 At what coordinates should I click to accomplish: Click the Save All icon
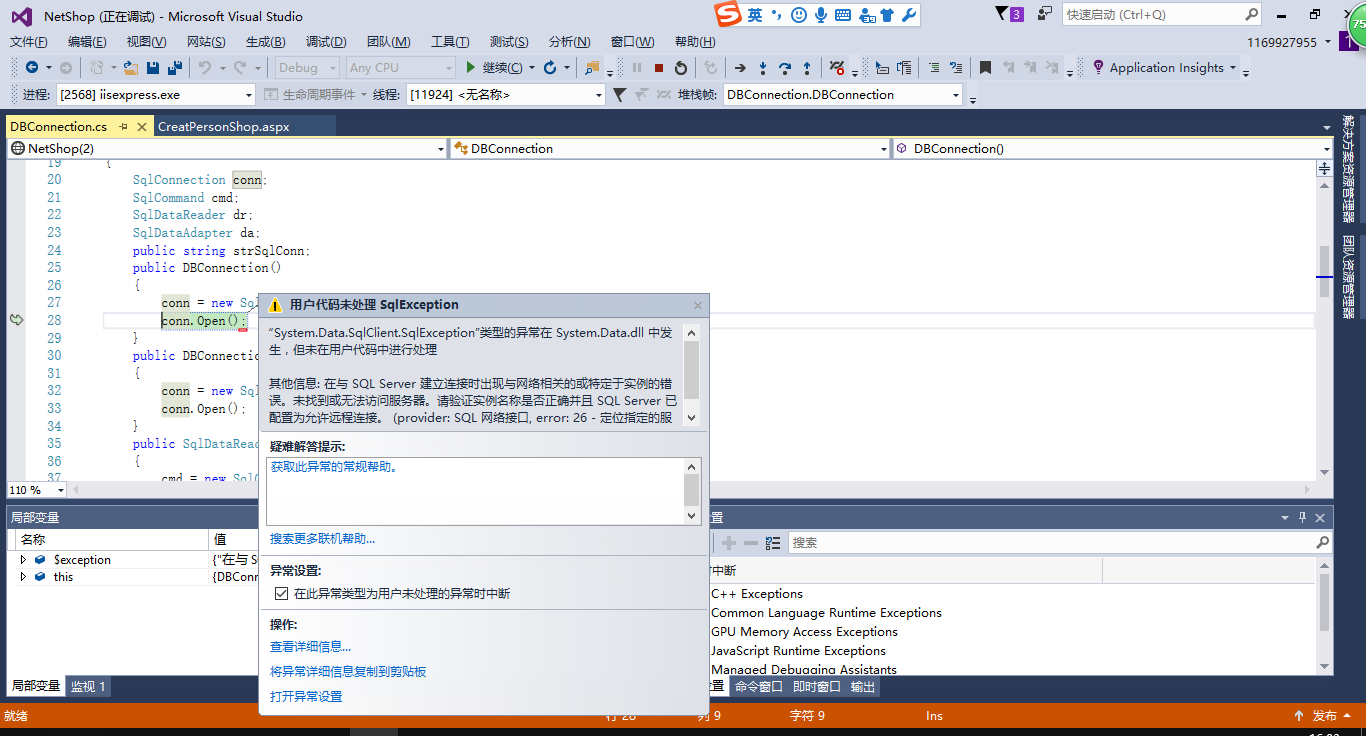pos(175,68)
